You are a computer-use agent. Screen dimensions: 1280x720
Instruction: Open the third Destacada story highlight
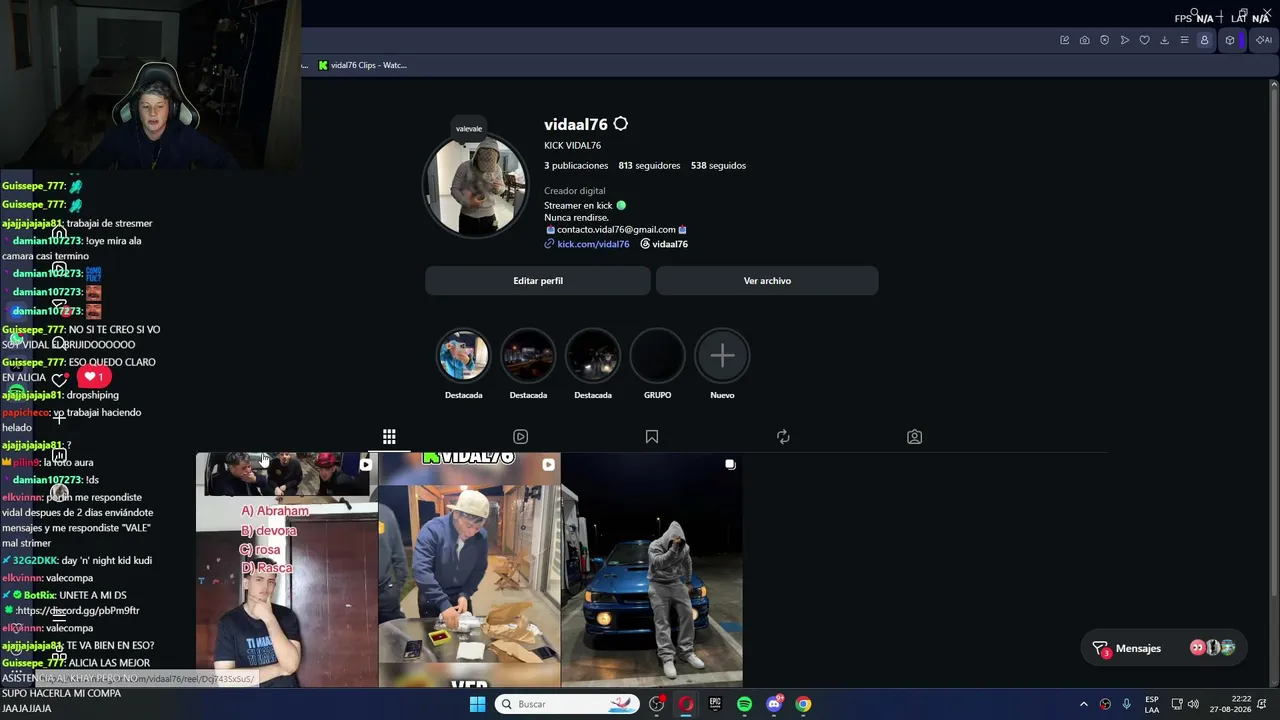click(593, 356)
